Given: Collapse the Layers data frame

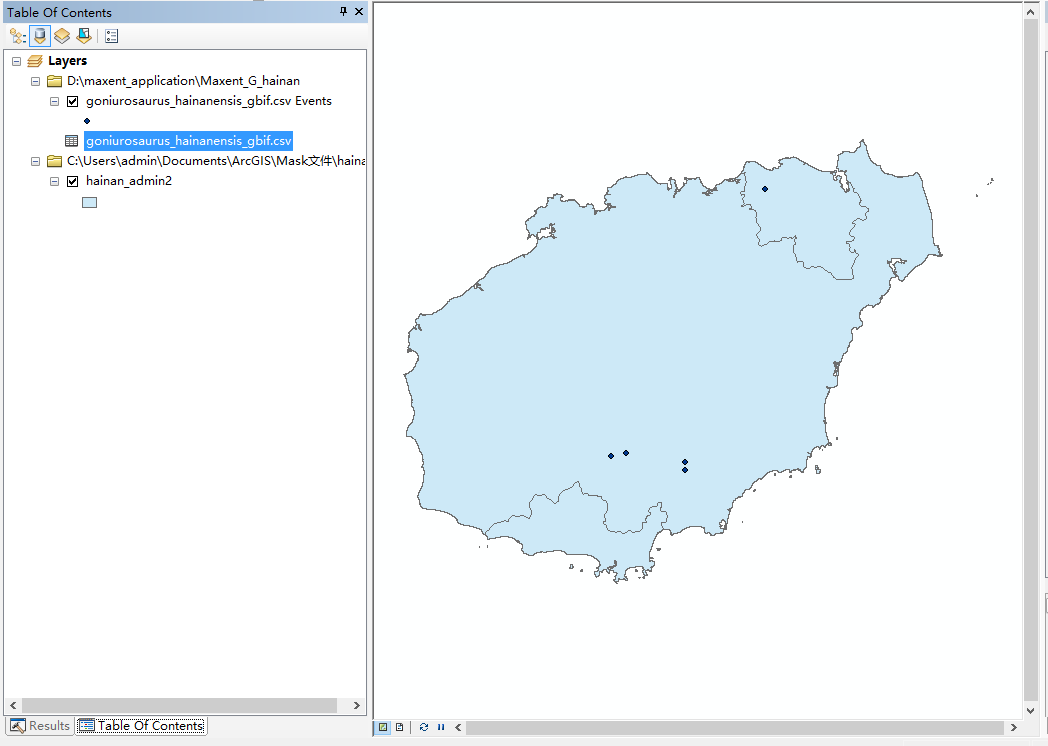Looking at the screenshot, I should coord(17,61).
